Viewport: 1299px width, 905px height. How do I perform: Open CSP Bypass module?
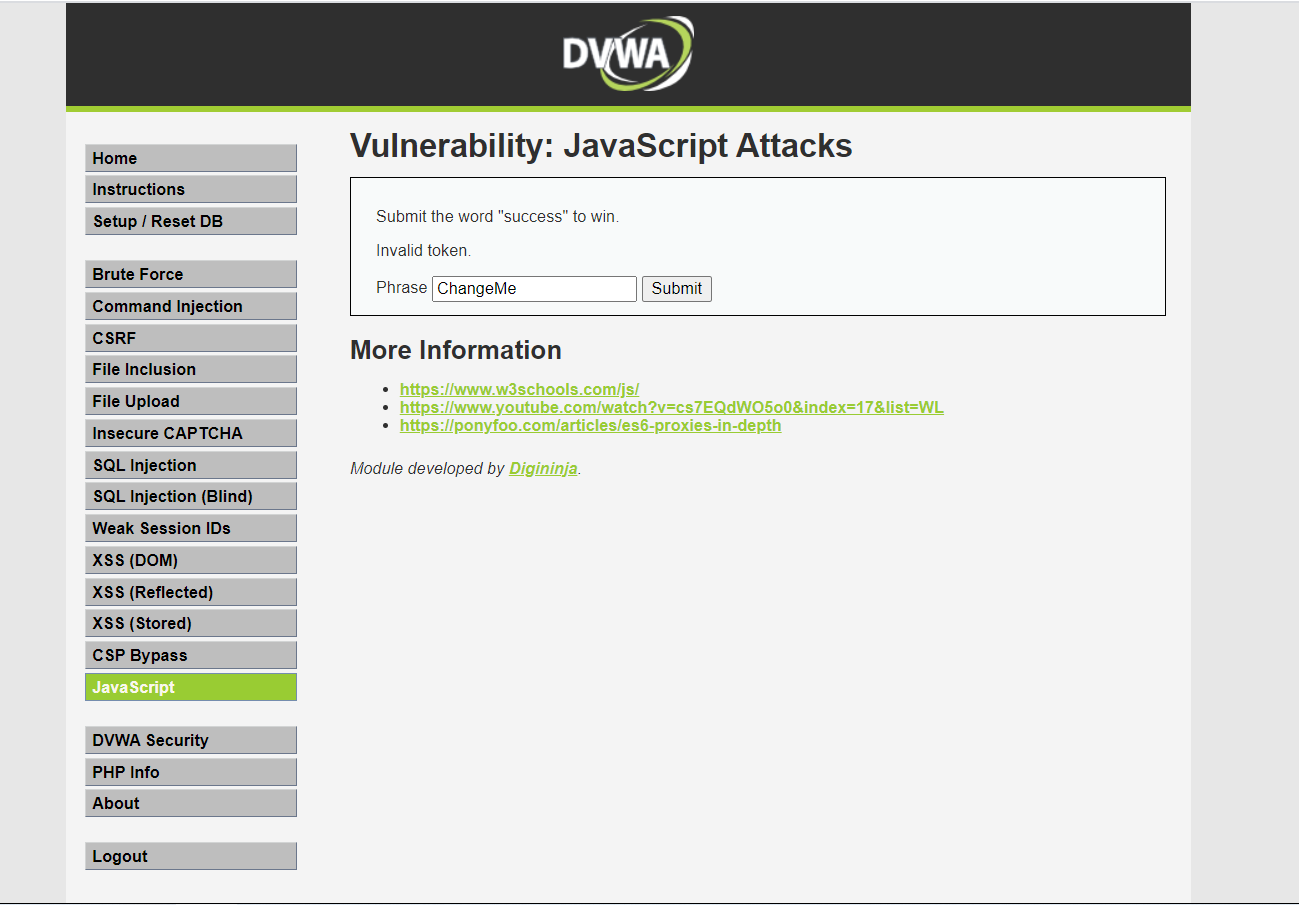click(190, 655)
